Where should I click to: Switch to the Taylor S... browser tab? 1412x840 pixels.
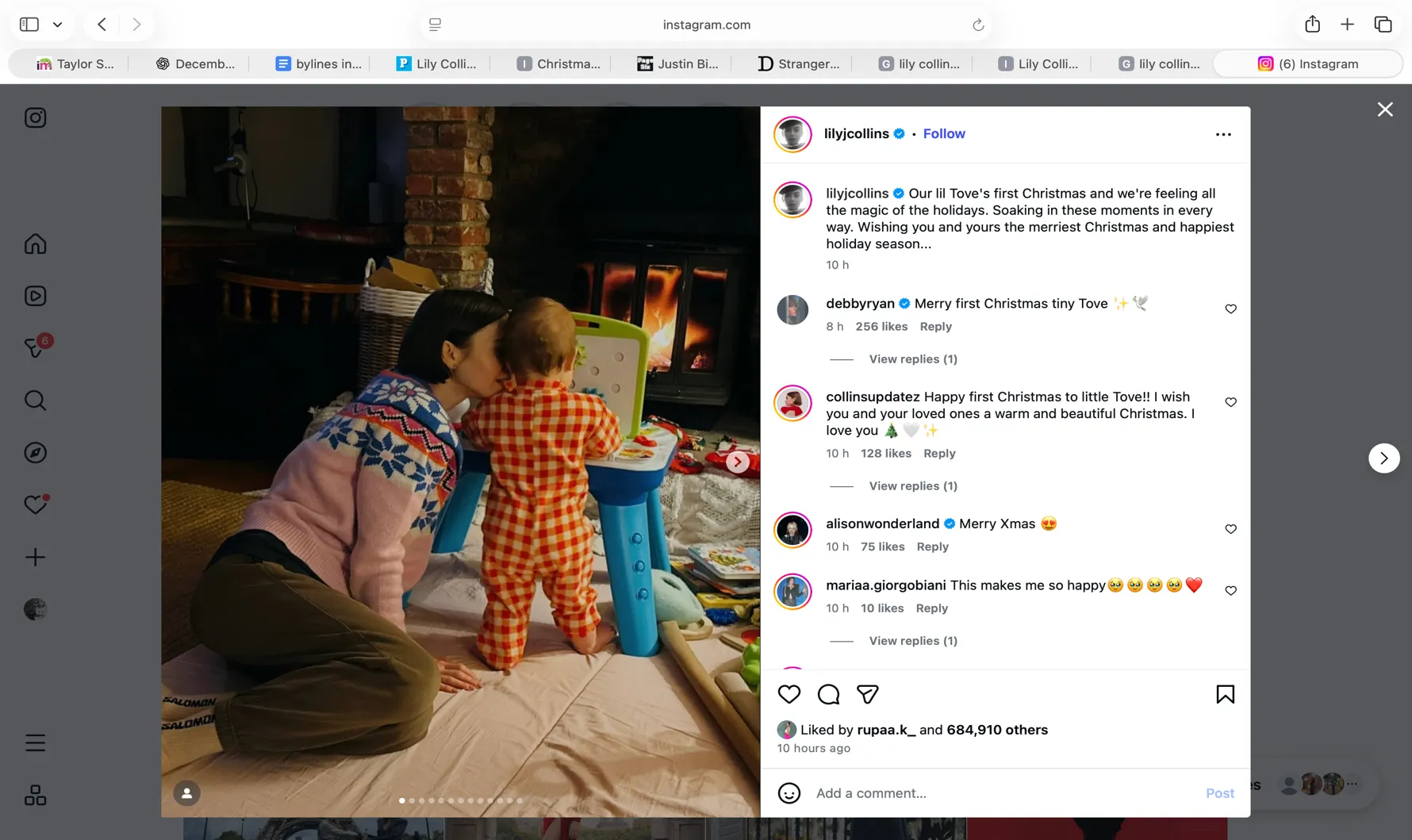point(75,64)
